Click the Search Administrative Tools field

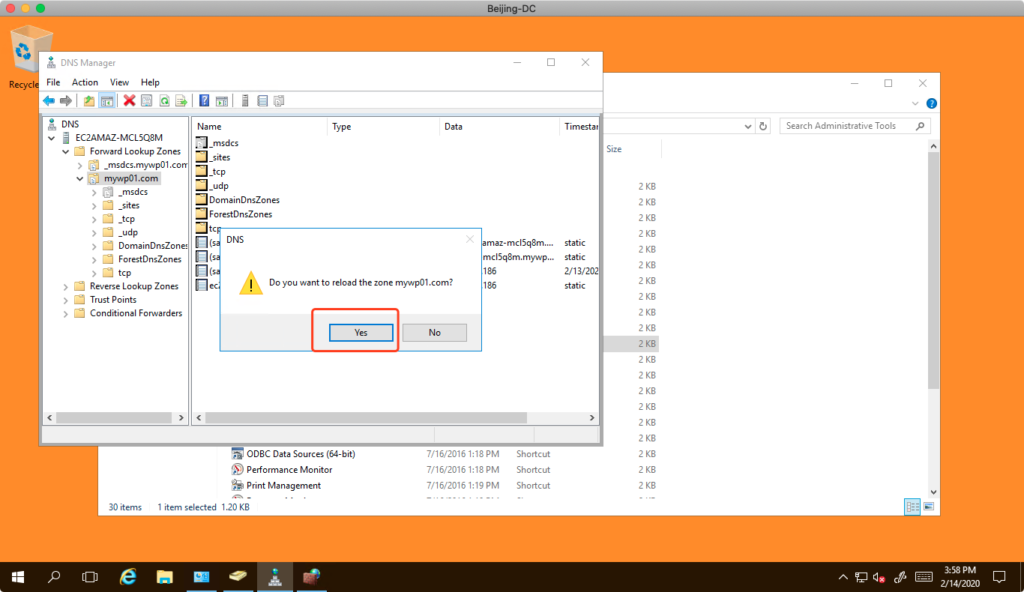click(855, 126)
